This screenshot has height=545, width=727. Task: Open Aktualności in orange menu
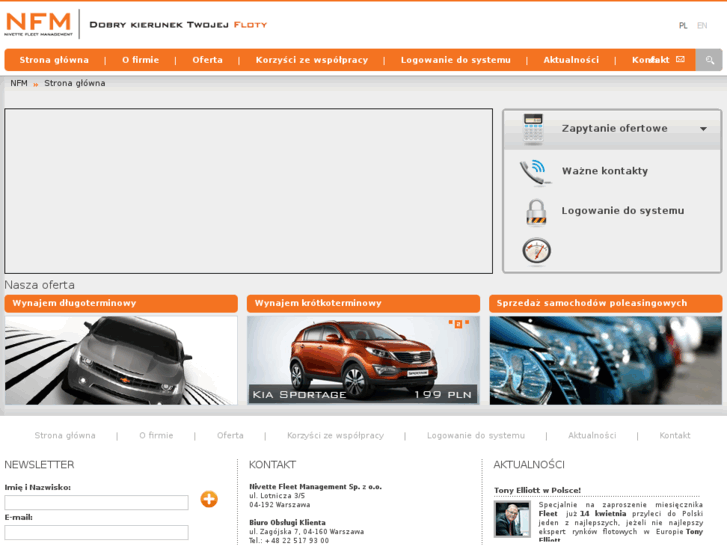(571, 60)
